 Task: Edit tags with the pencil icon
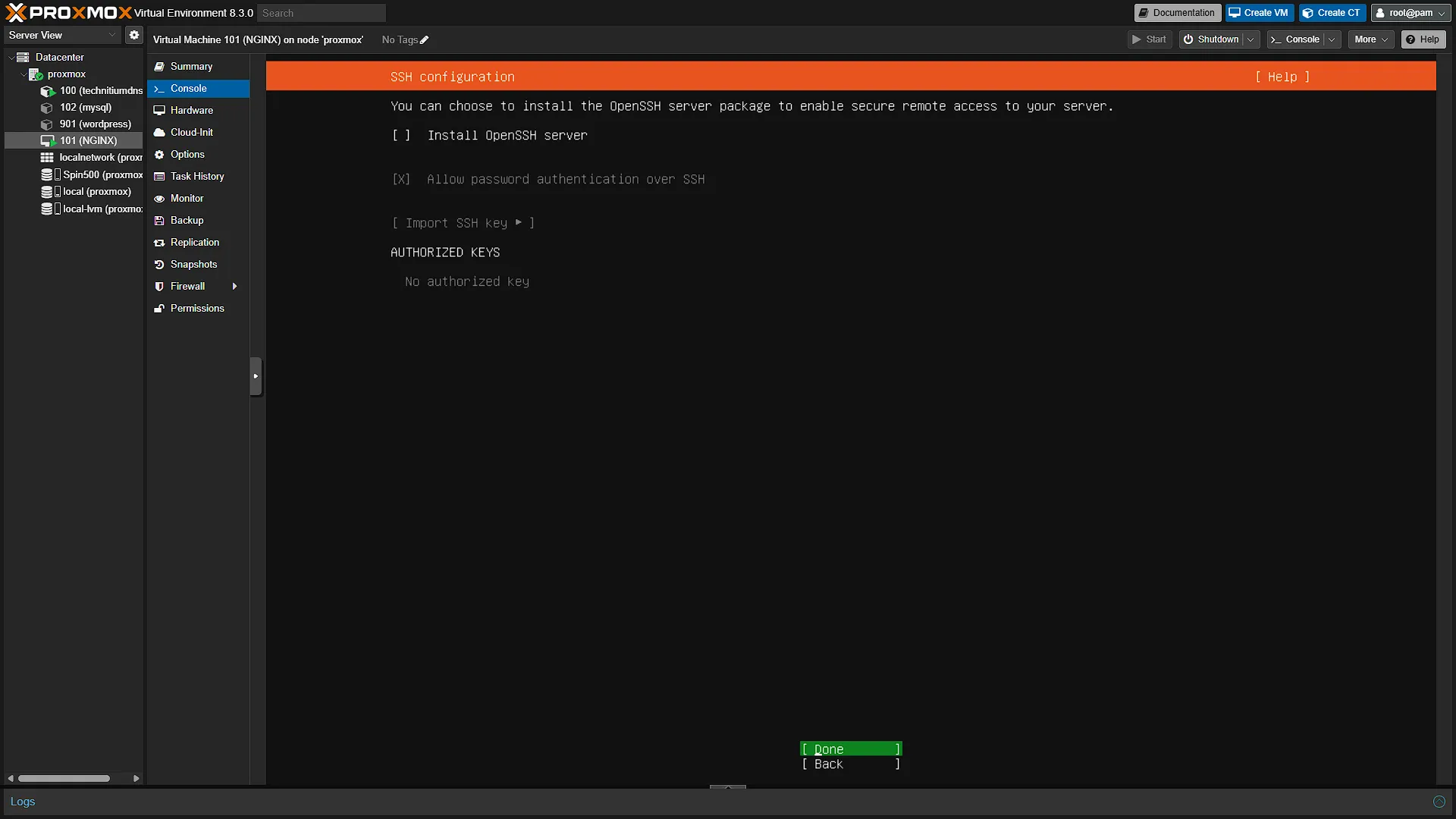(425, 40)
